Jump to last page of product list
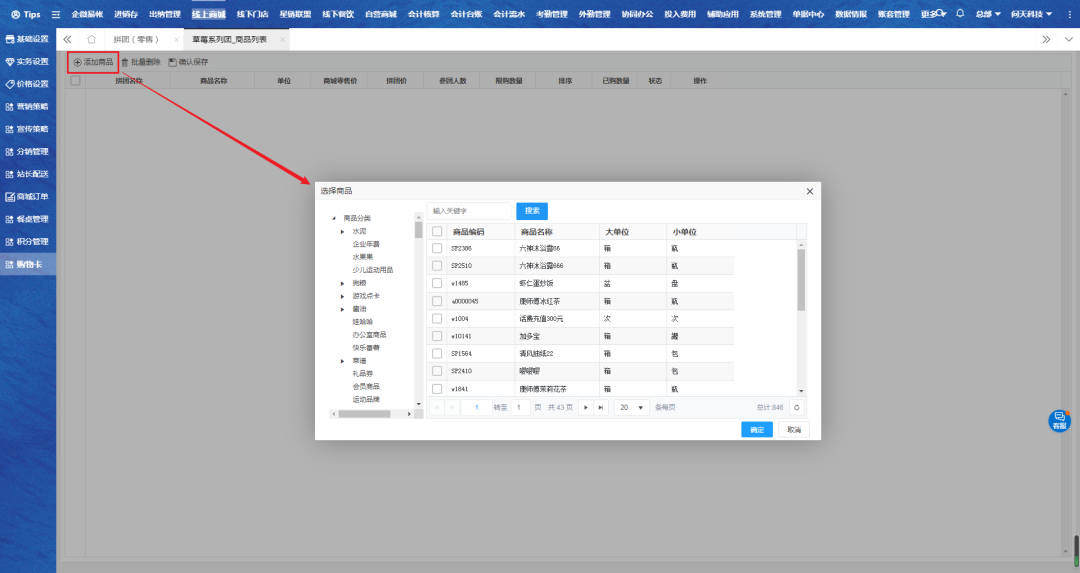 (600, 407)
